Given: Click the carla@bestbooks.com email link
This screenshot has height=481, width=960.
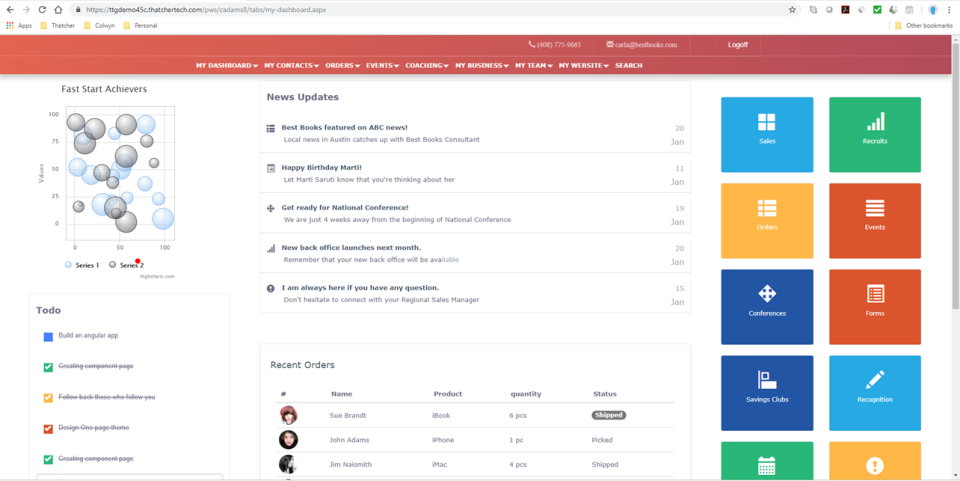Looking at the screenshot, I should (646, 45).
